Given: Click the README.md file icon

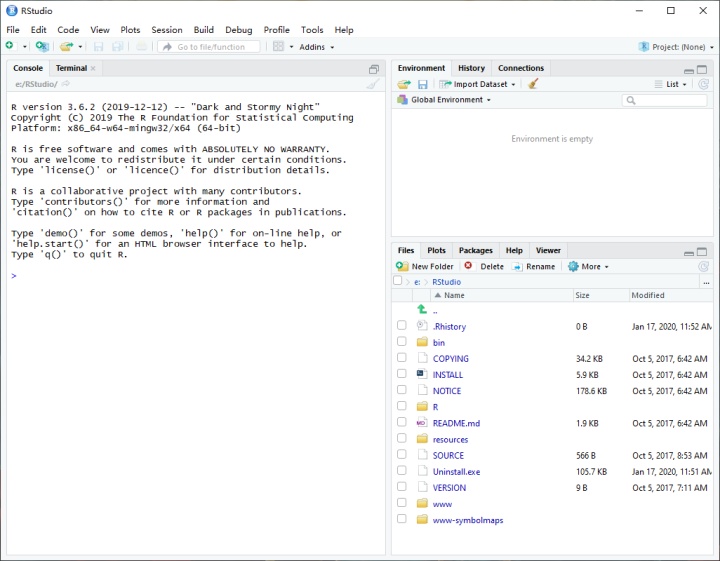Looking at the screenshot, I should [422, 423].
